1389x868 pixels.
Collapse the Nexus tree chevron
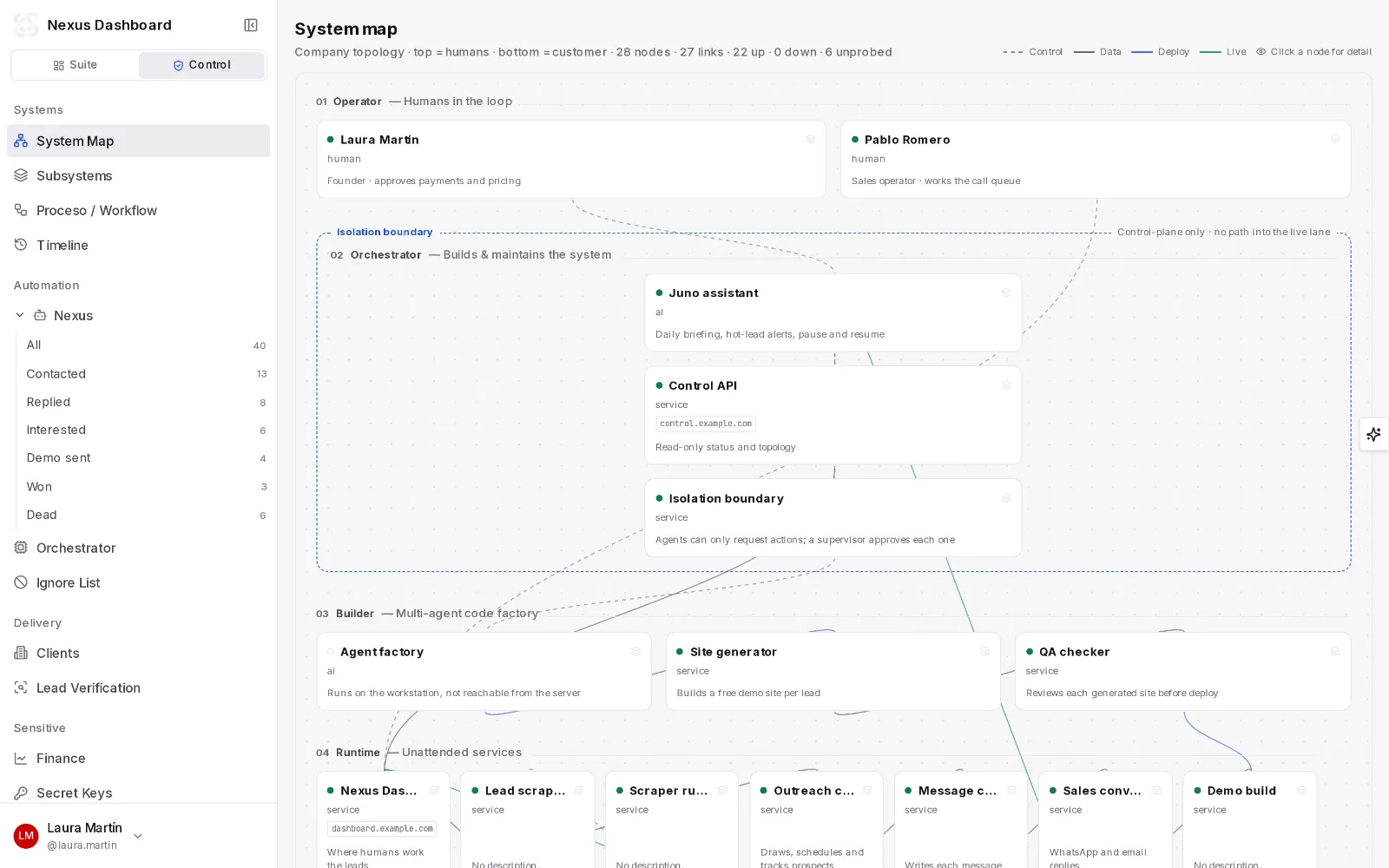pos(20,315)
